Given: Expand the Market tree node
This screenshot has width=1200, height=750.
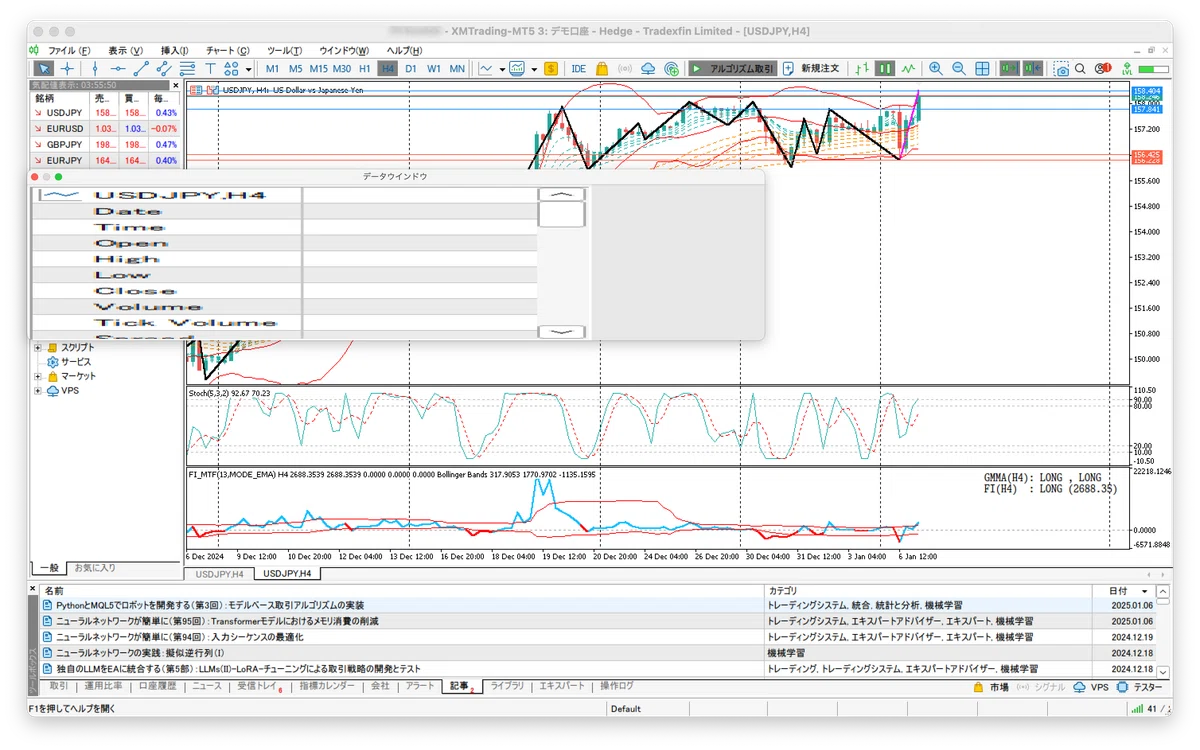Looking at the screenshot, I should pyautogui.click(x=38, y=376).
